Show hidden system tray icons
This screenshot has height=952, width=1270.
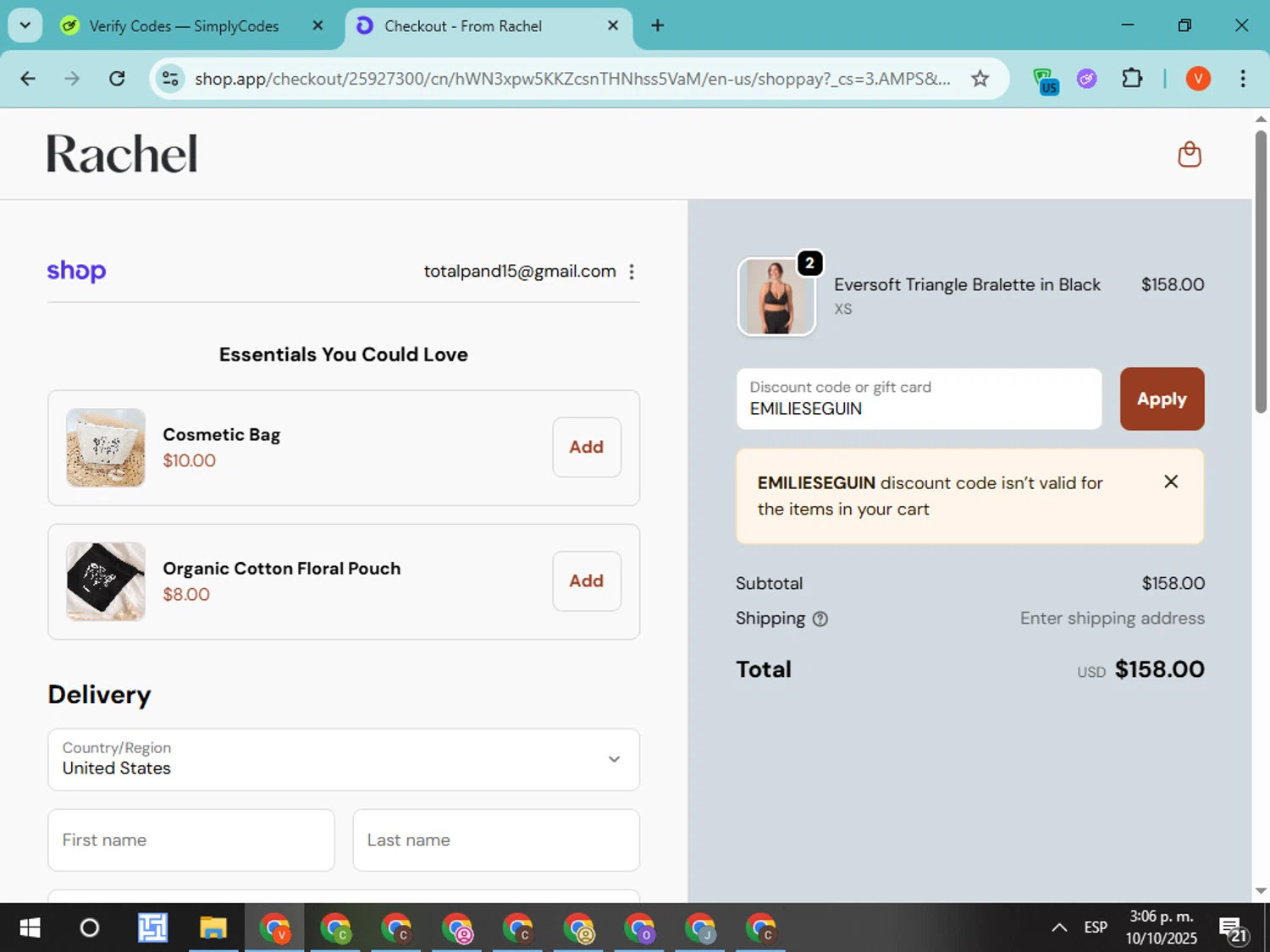tap(1058, 928)
